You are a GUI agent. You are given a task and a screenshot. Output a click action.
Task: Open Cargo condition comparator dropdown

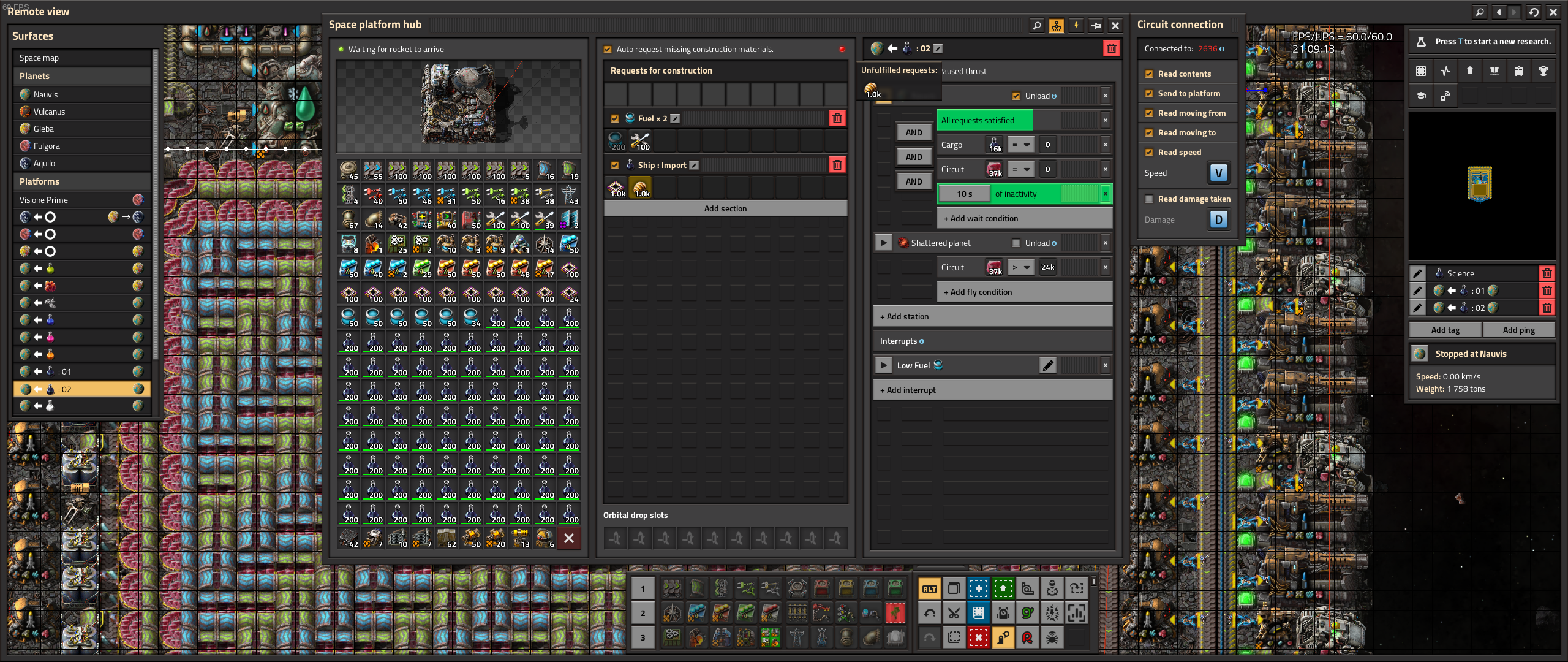[1022, 145]
